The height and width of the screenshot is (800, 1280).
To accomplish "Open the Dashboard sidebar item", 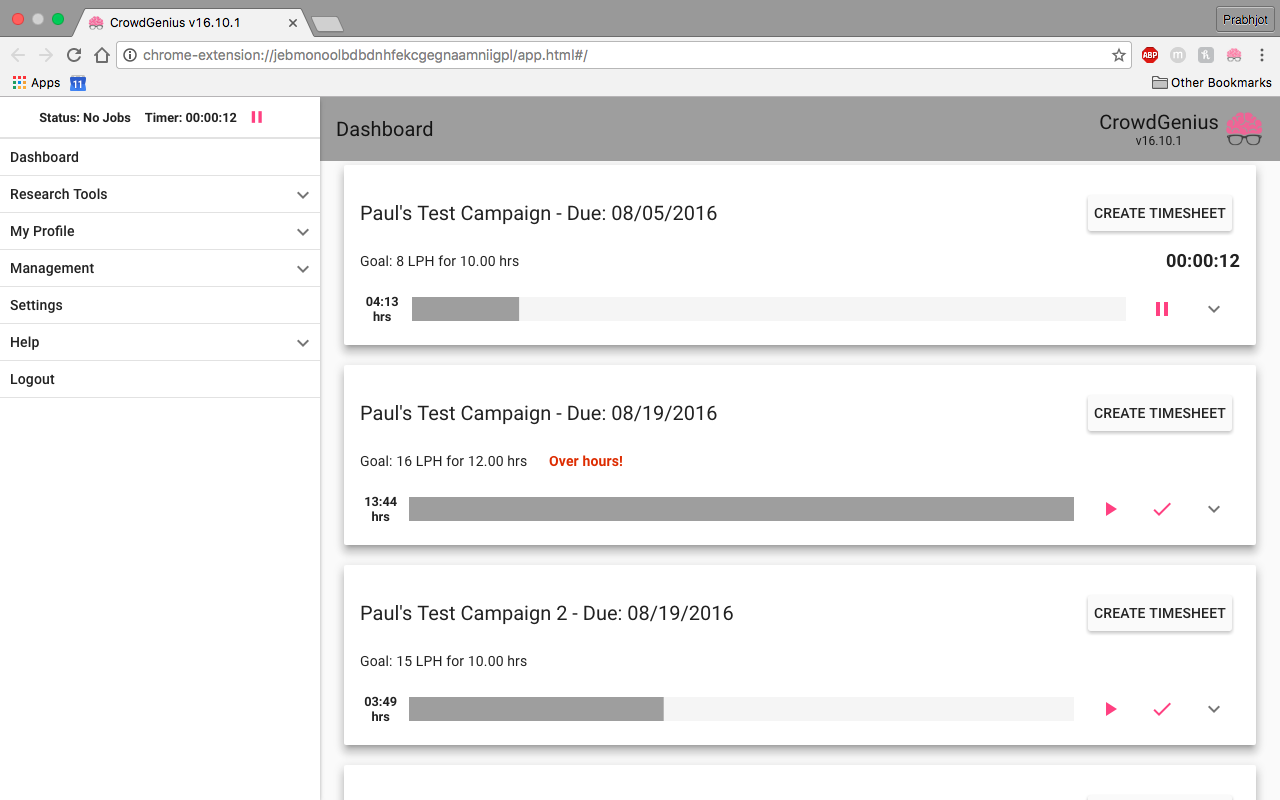I will [160, 157].
